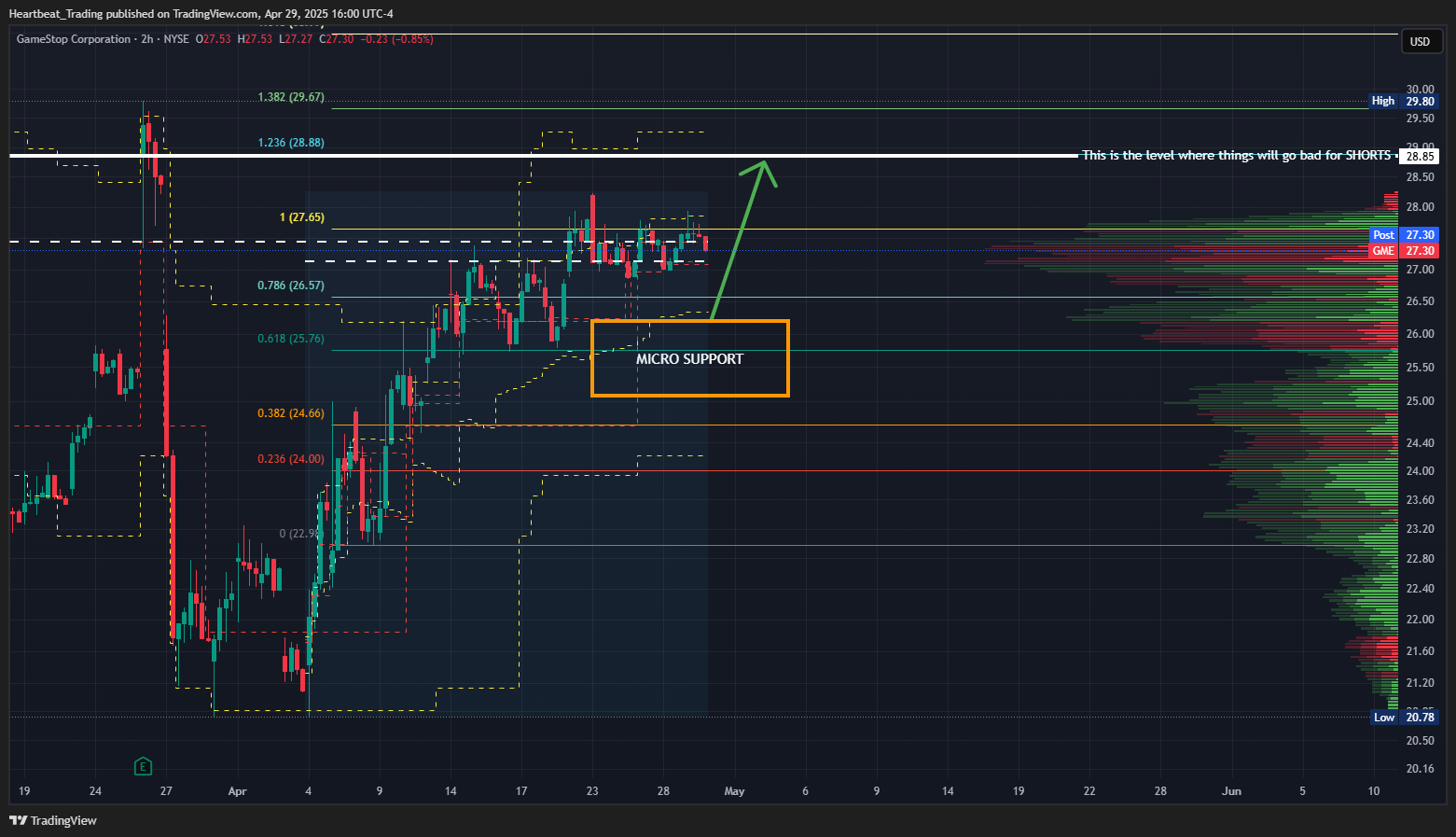Click the 24 date on time axis
This screenshot has height=837, width=1456.
(x=95, y=791)
